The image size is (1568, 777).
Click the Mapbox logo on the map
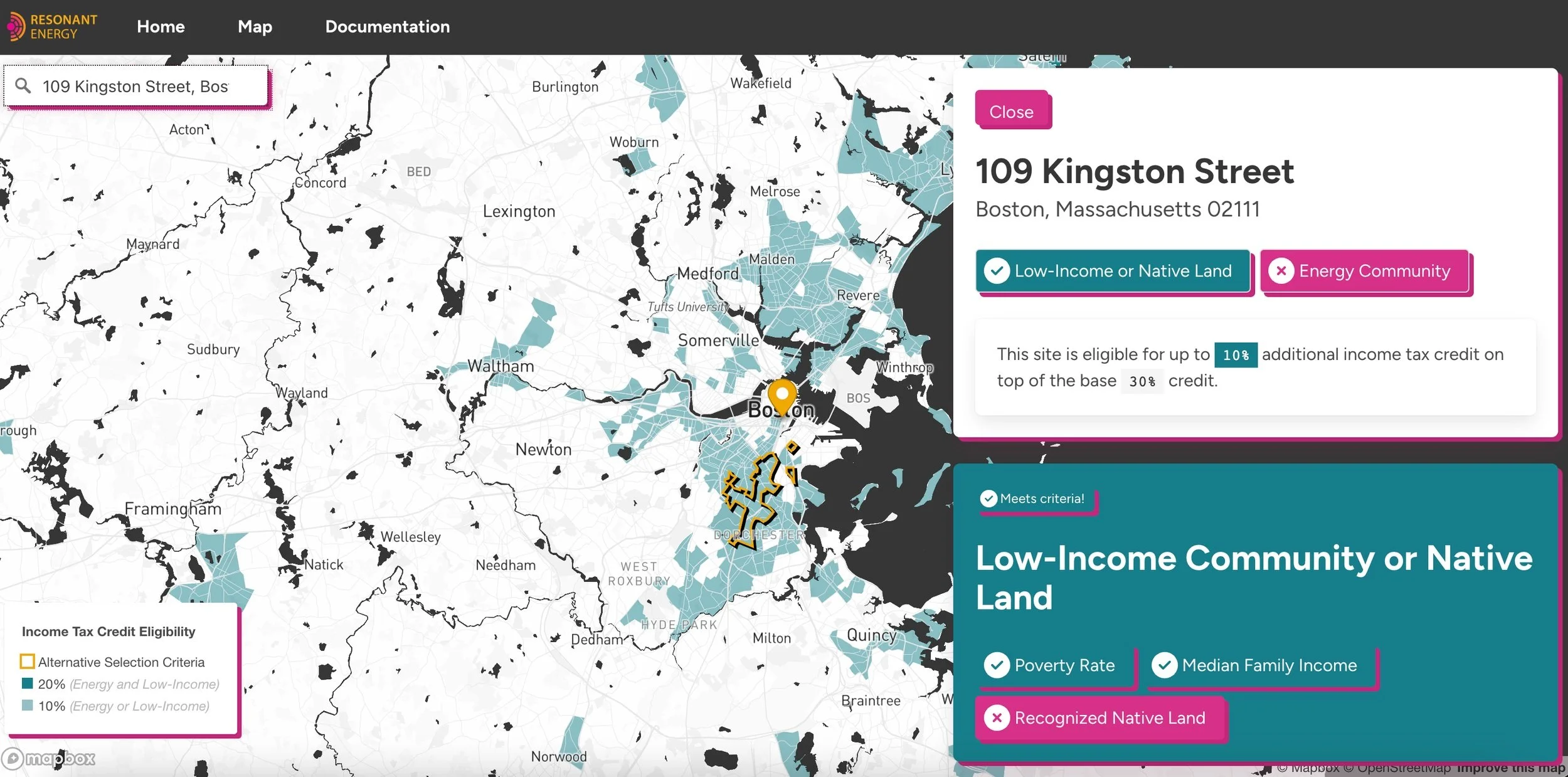[48, 758]
